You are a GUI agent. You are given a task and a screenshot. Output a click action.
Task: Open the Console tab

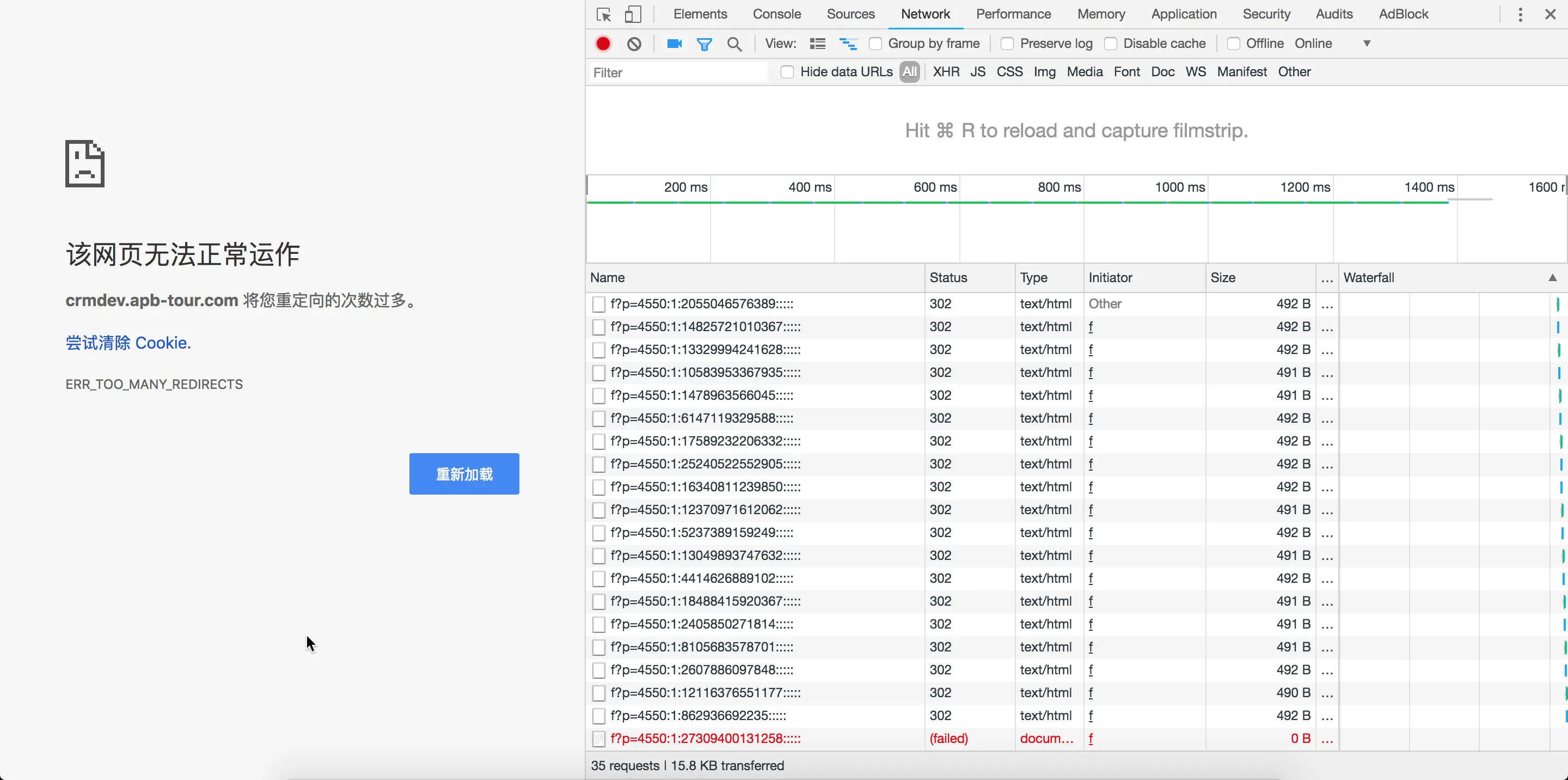(x=776, y=14)
